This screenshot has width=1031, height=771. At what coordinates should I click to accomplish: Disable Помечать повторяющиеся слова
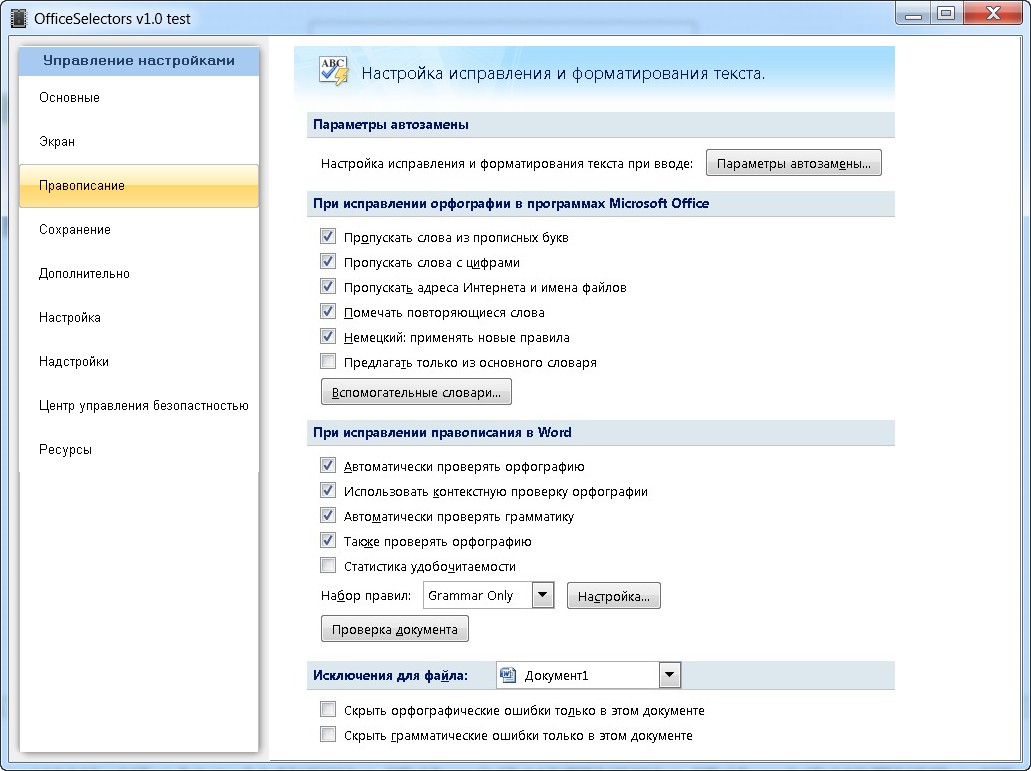(328, 312)
